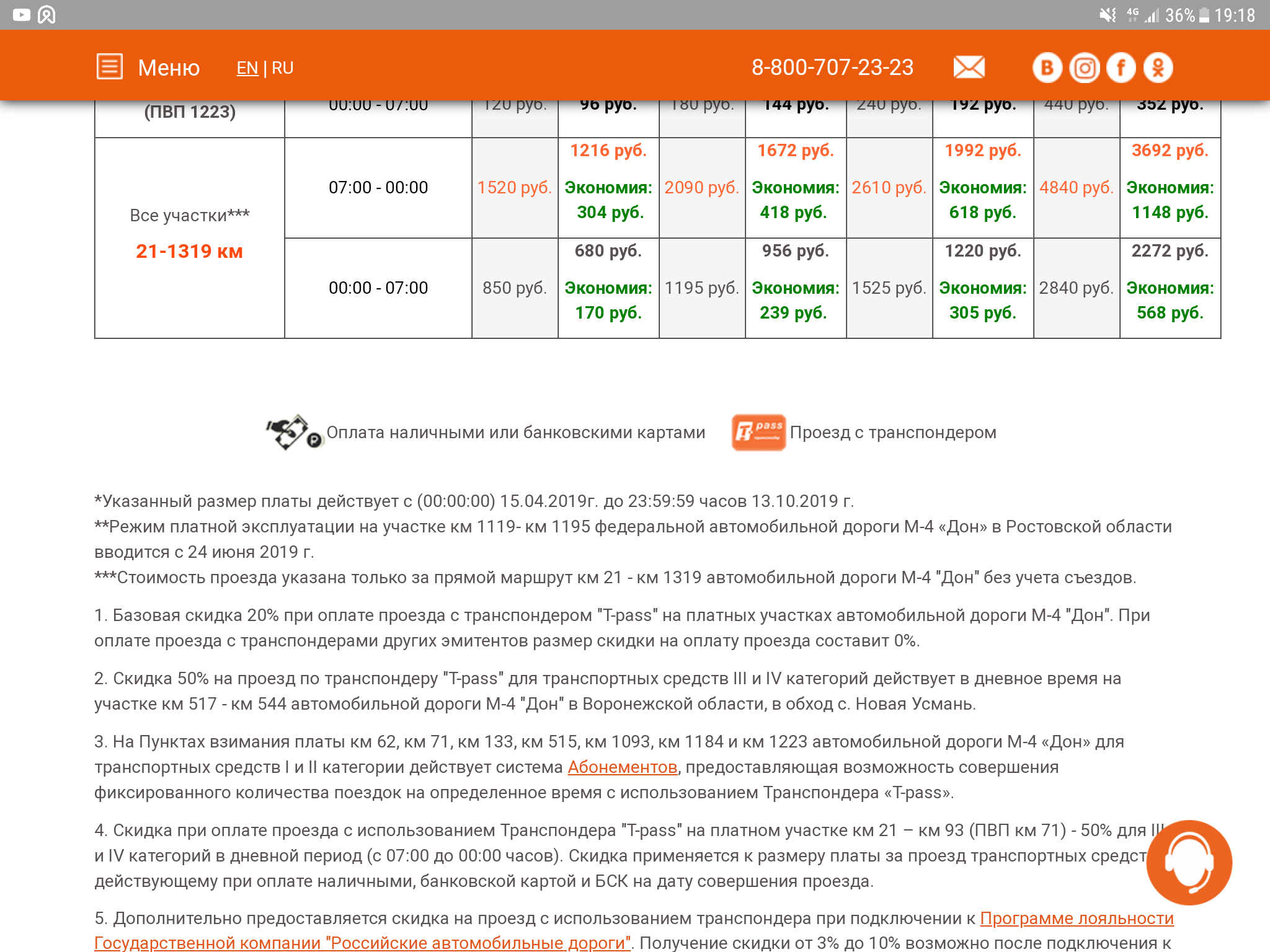Tap the muted sound status icon
The width and height of the screenshot is (1270, 952).
pyautogui.click(x=1108, y=15)
